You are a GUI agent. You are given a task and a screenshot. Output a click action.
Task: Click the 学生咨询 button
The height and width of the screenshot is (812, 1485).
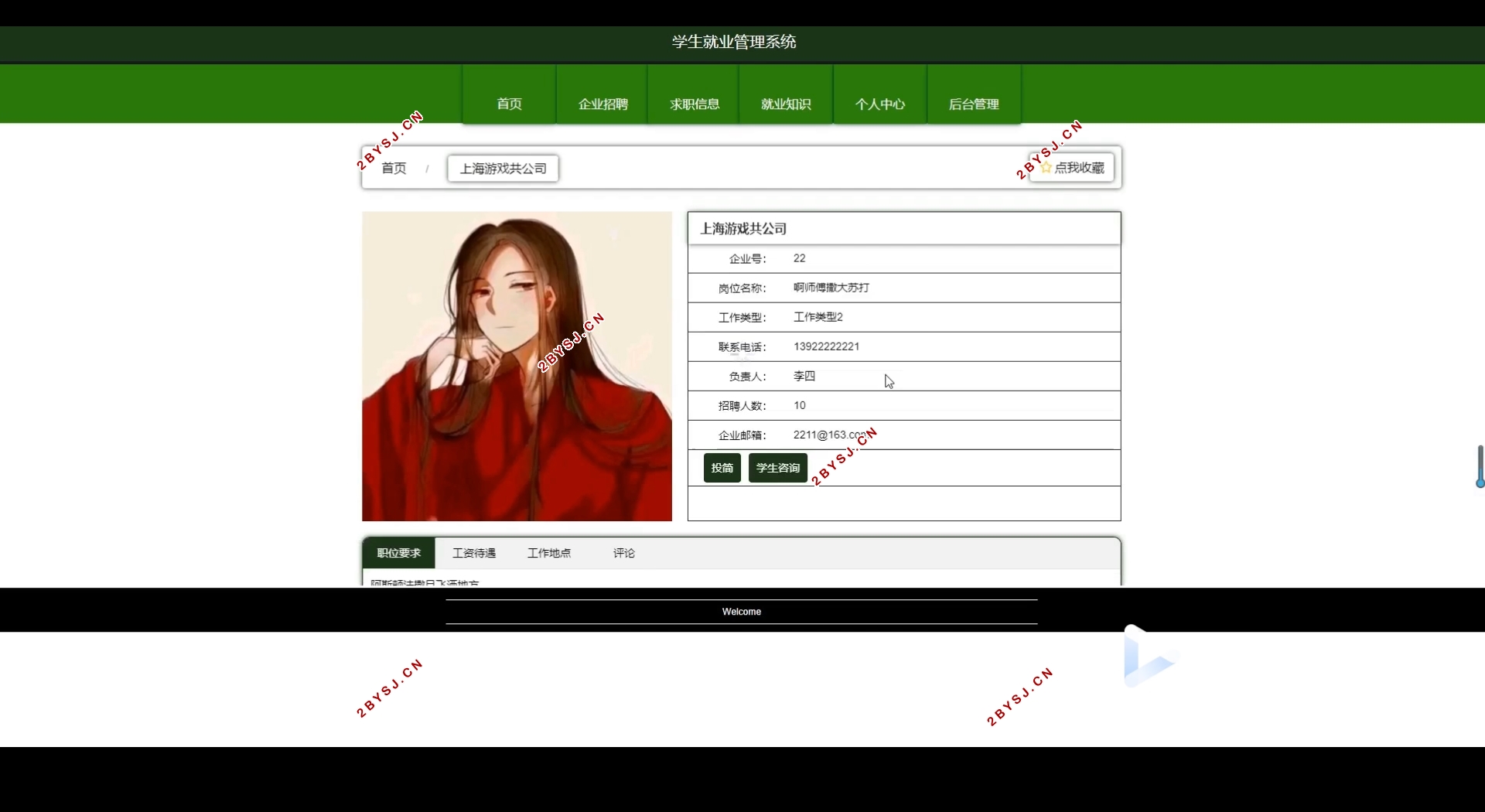pos(778,468)
